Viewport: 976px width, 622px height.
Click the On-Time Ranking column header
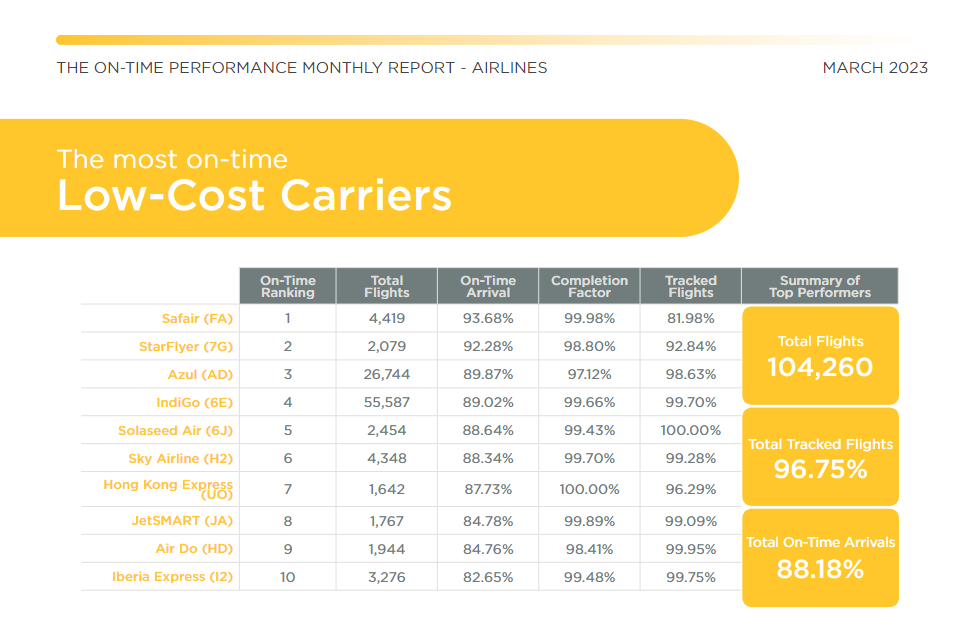pyautogui.click(x=288, y=286)
